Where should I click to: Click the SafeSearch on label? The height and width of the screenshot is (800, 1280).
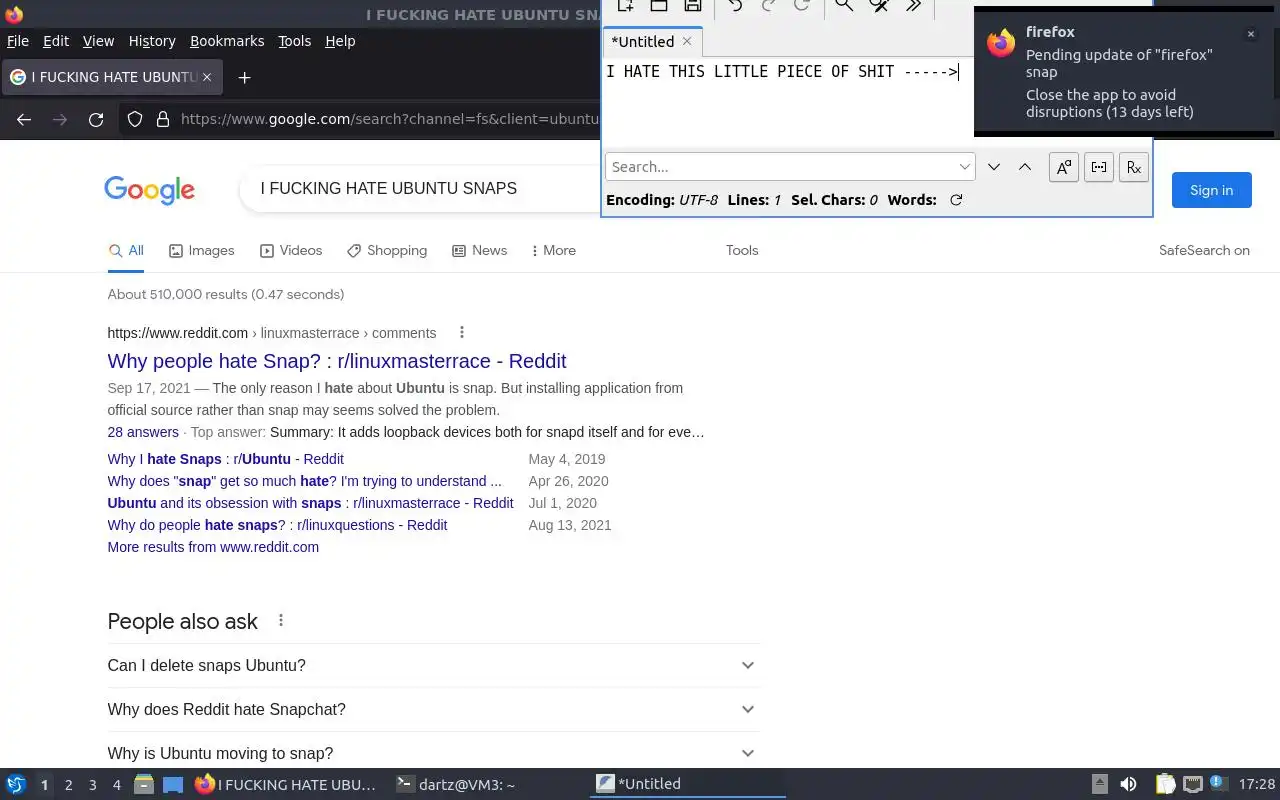(1204, 251)
